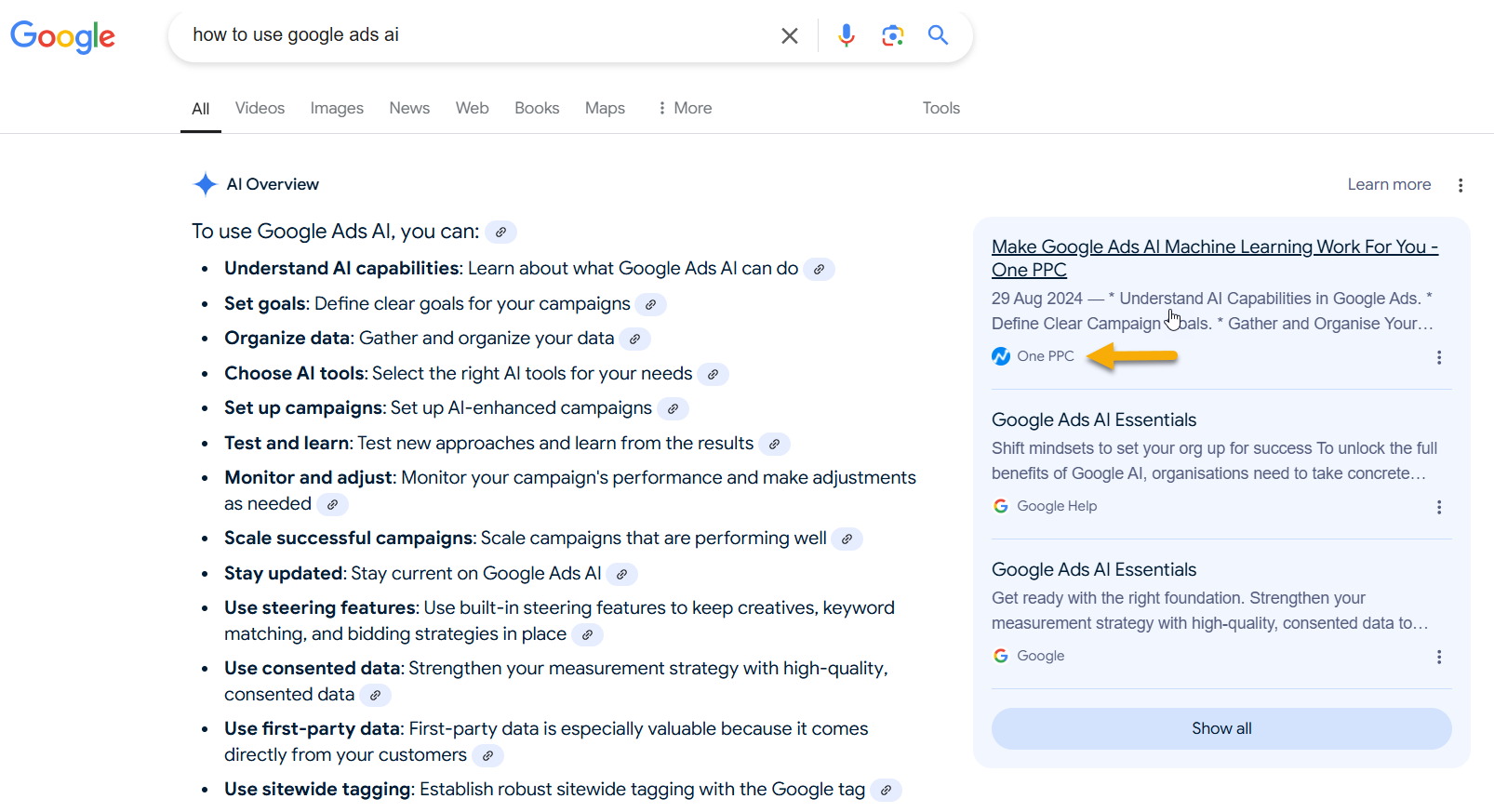The height and width of the screenshot is (812, 1494).
Task: Expand the More search filters menu
Action: pyautogui.click(x=684, y=108)
